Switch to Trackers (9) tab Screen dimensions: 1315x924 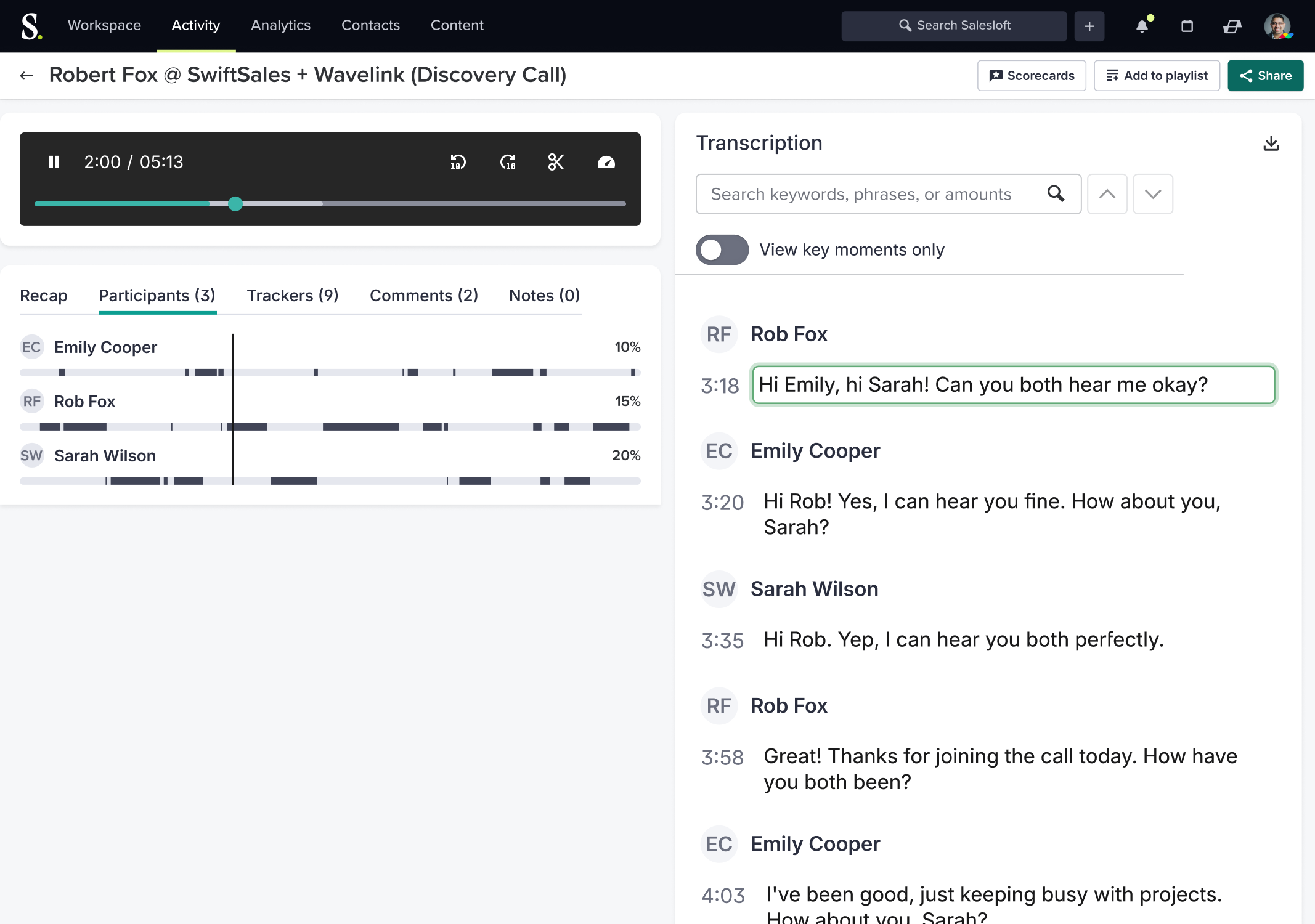pos(293,296)
